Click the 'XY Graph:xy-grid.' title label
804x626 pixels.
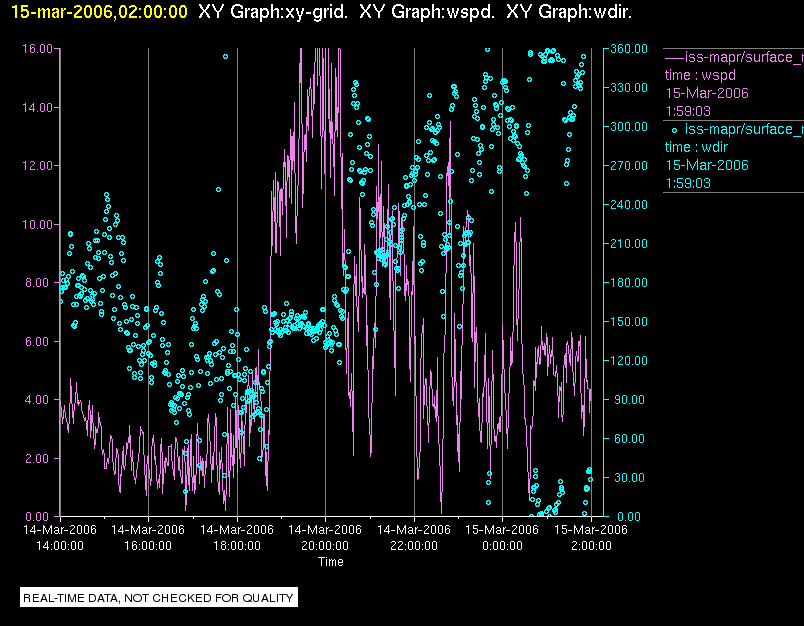pyautogui.click(x=270, y=12)
